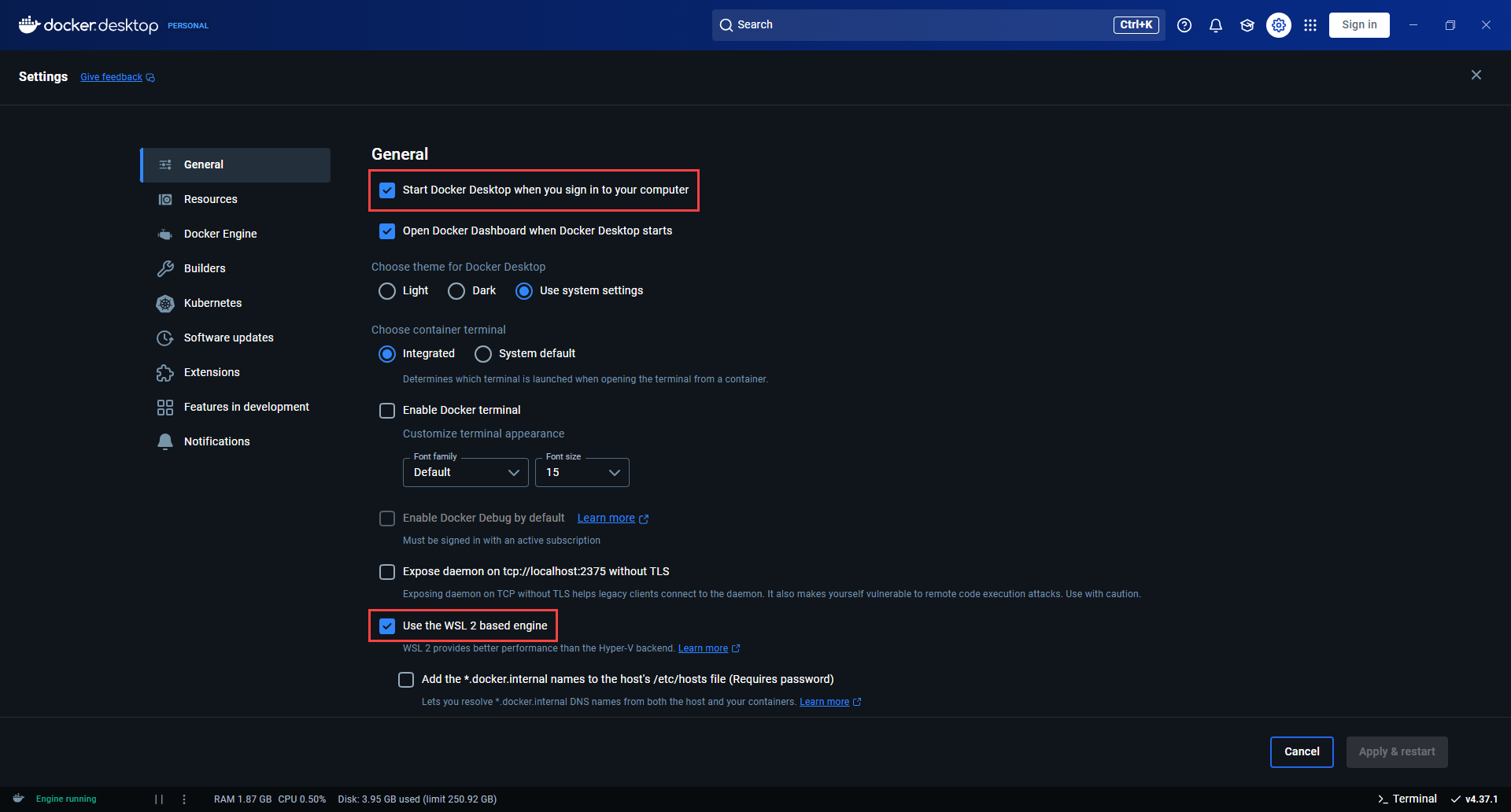Click the Apply & restart button
1511x812 pixels.
[x=1397, y=752]
